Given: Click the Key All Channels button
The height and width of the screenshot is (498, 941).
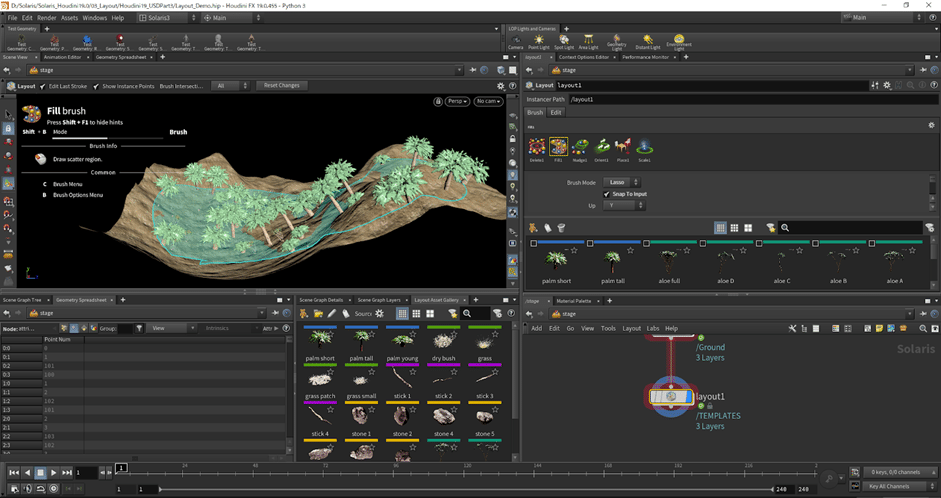Looking at the screenshot, I should click(x=890, y=486).
